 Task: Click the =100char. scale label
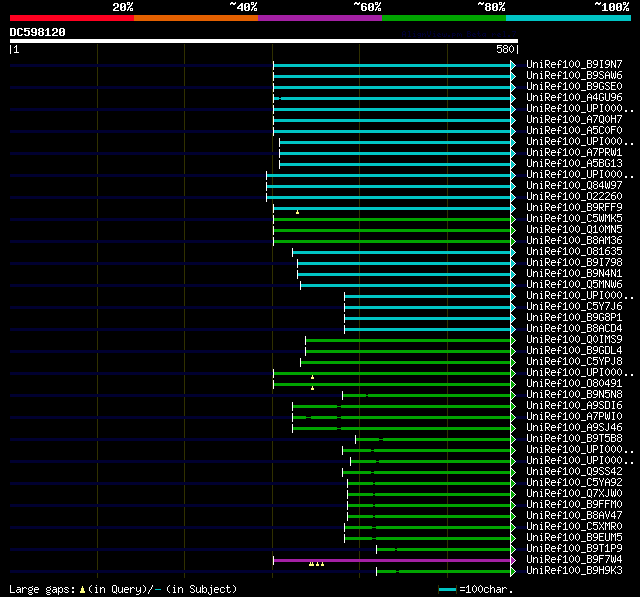[486, 590]
